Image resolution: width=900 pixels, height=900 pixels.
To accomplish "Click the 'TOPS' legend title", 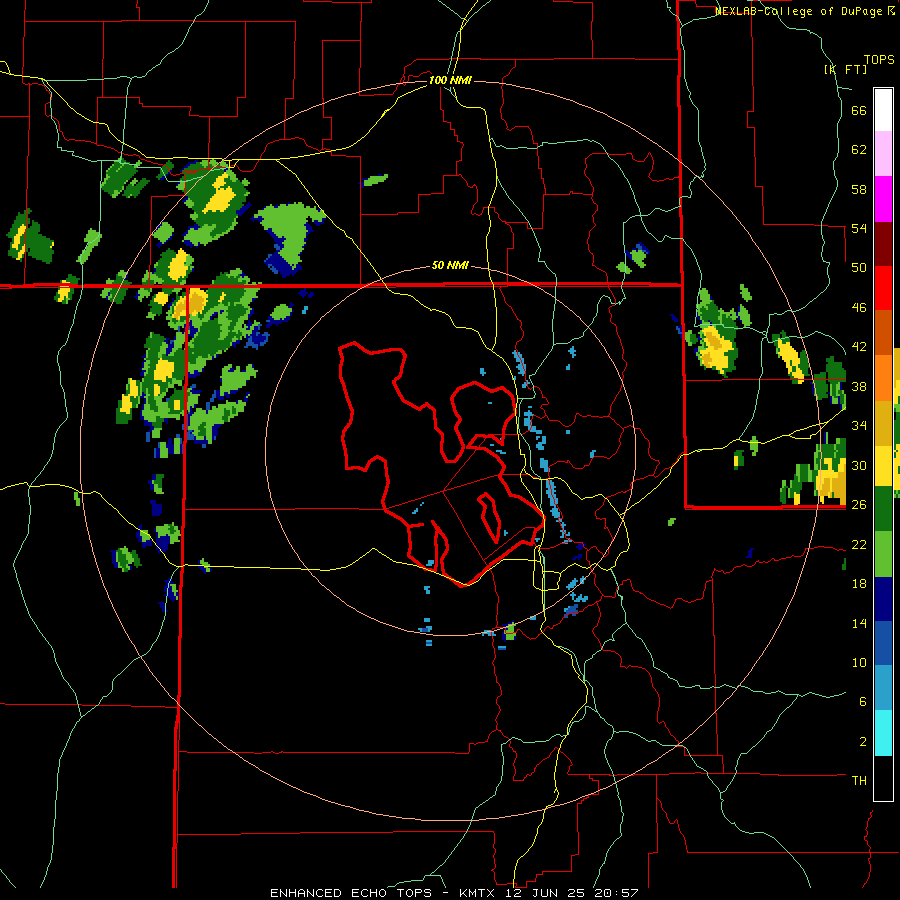I will click(879, 60).
